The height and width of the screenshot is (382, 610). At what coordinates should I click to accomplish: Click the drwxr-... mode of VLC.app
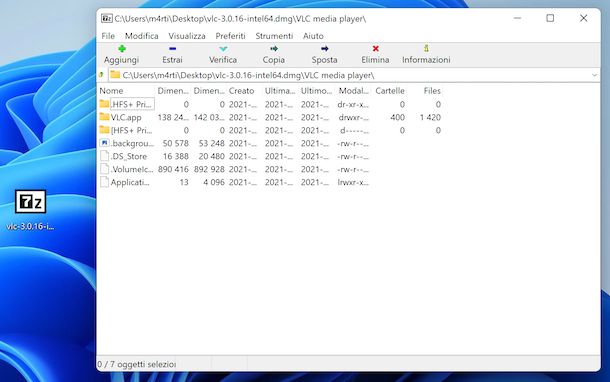point(353,117)
